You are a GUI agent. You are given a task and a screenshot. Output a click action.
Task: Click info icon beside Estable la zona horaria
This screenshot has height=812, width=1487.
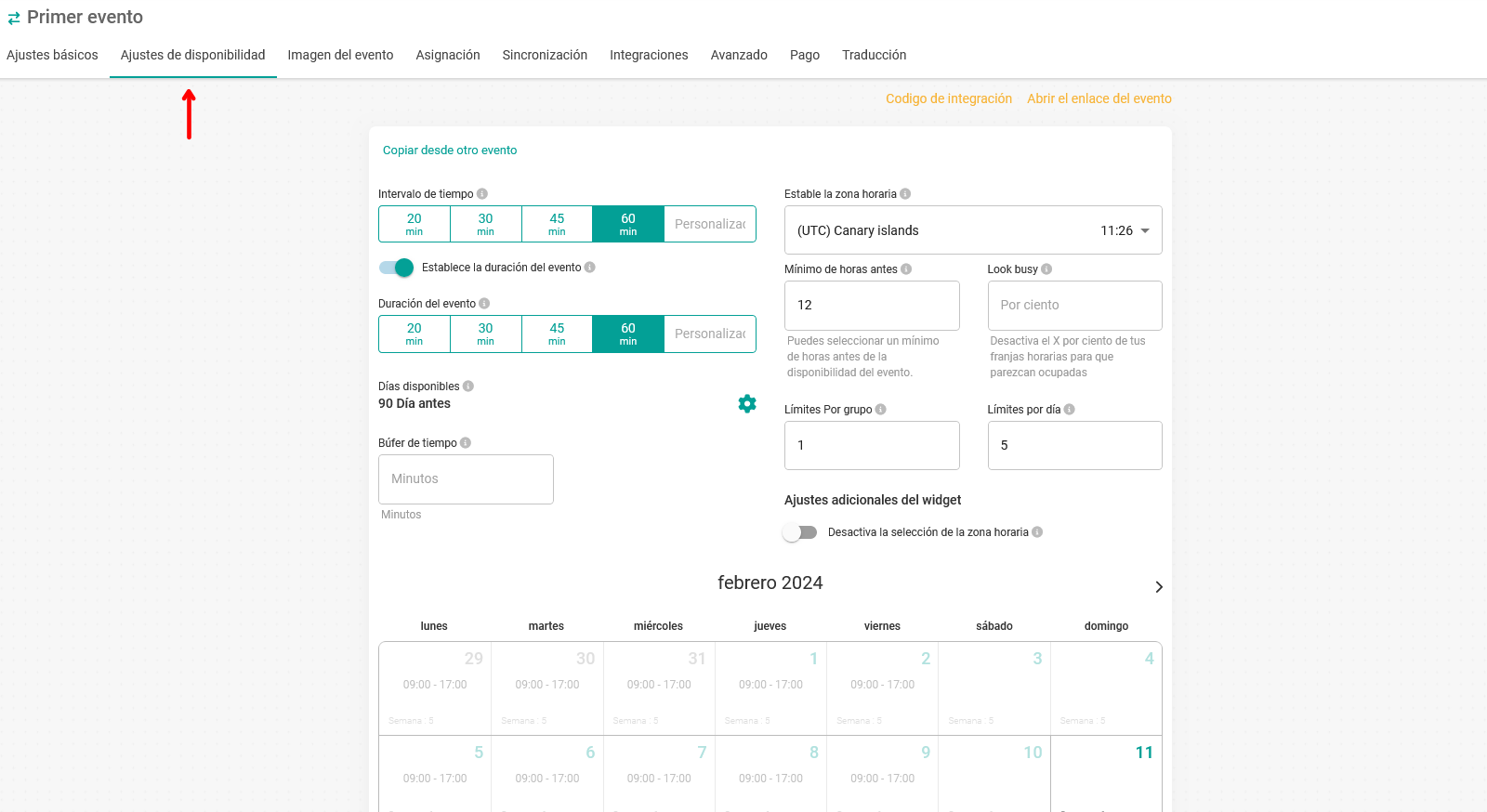pyautogui.click(x=905, y=194)
